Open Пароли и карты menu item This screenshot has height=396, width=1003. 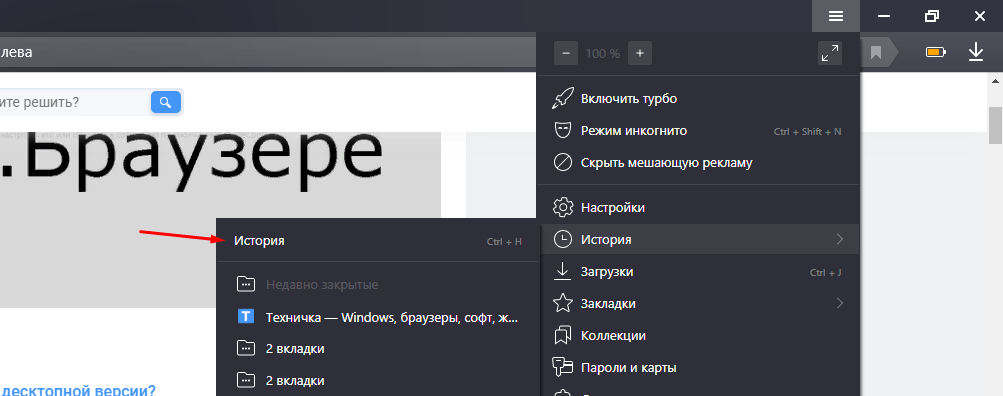[x=699, y=367]
